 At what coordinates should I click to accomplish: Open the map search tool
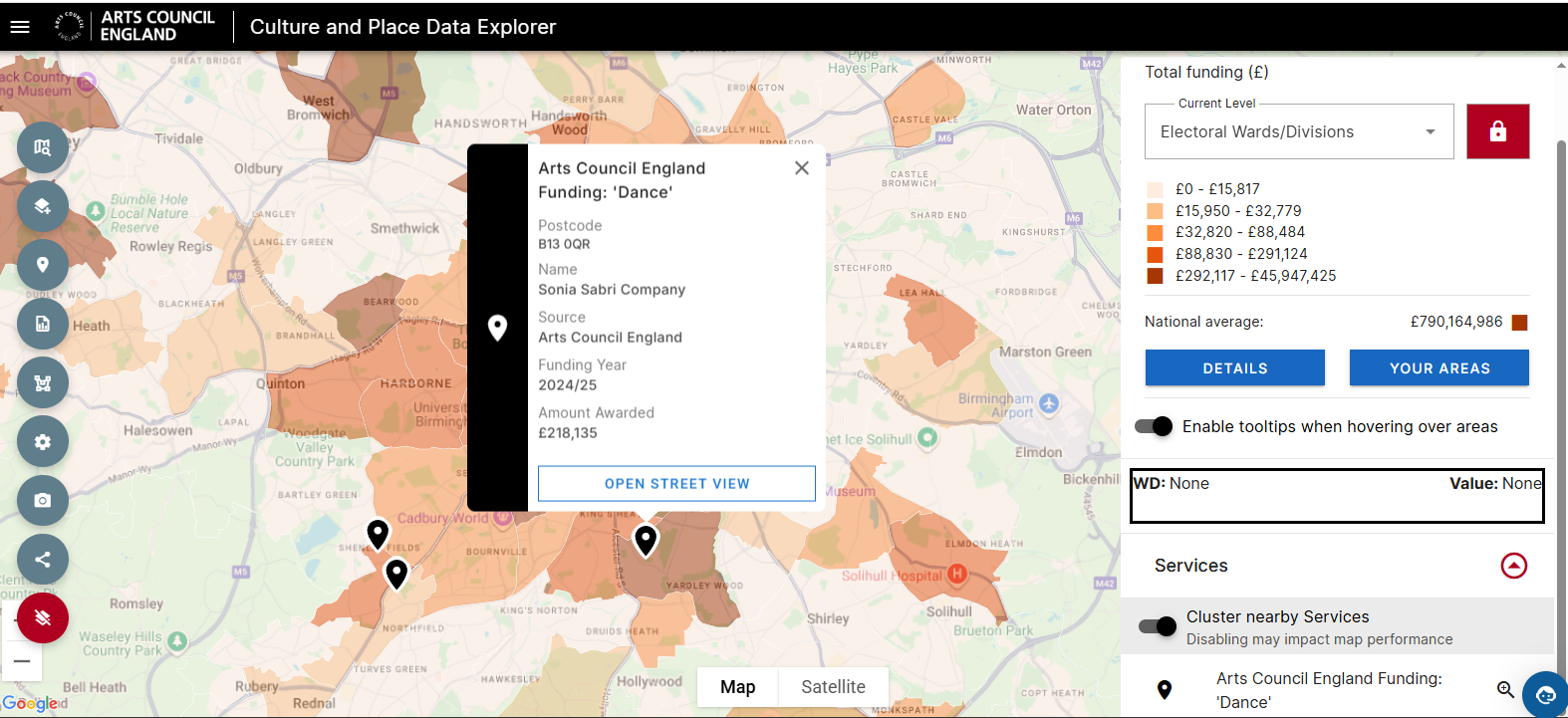[x=43, y=147]
